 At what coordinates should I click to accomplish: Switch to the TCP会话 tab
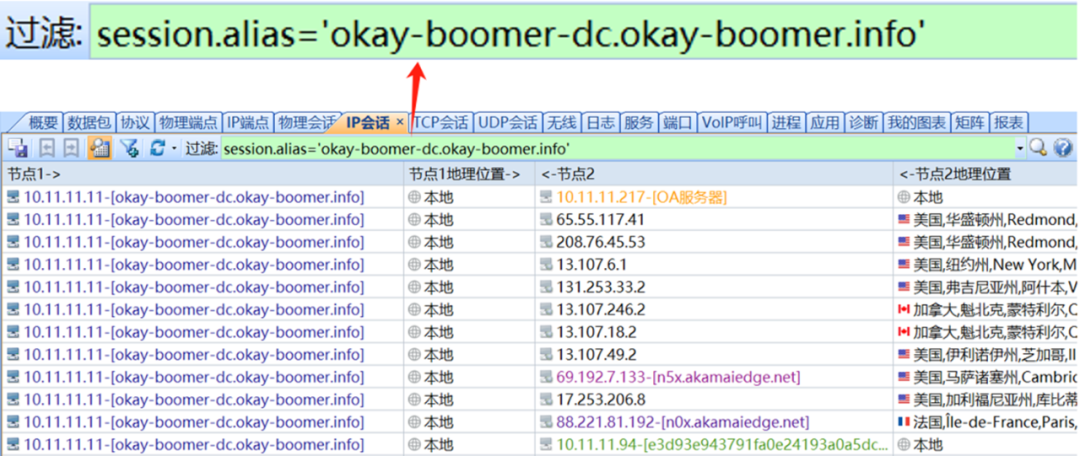click(x=442, y=123)
